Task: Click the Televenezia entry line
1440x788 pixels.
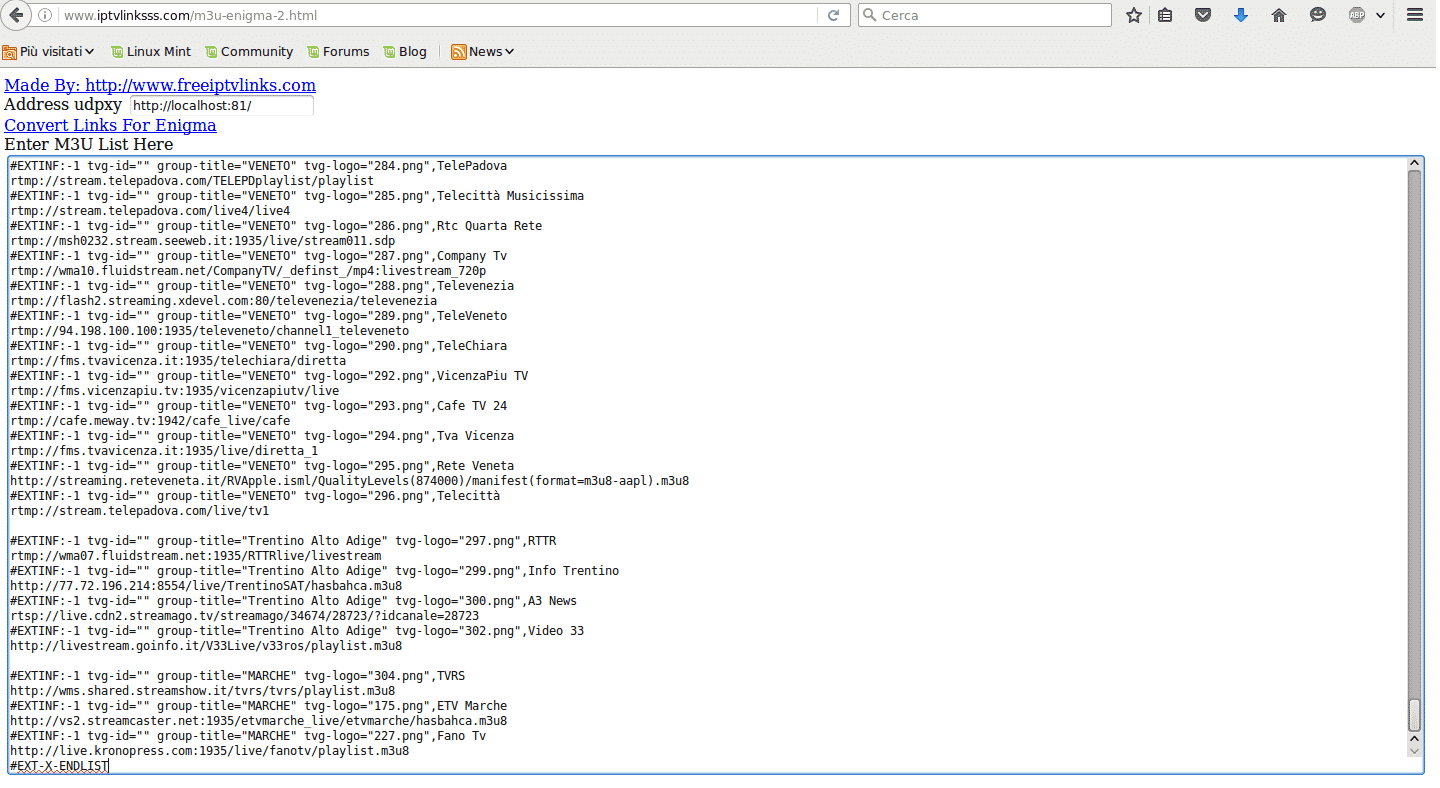Action: click(262, 286)
